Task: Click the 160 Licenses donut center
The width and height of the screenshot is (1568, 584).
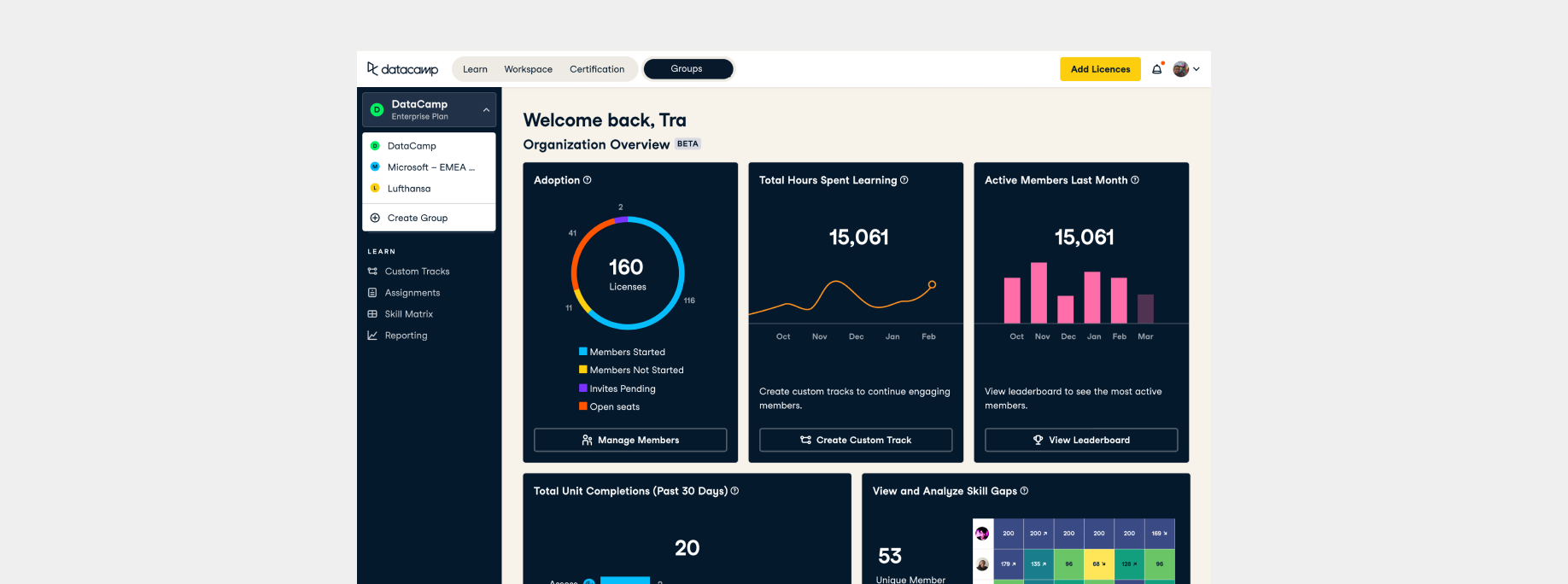Action: click(x=627, y=274)
